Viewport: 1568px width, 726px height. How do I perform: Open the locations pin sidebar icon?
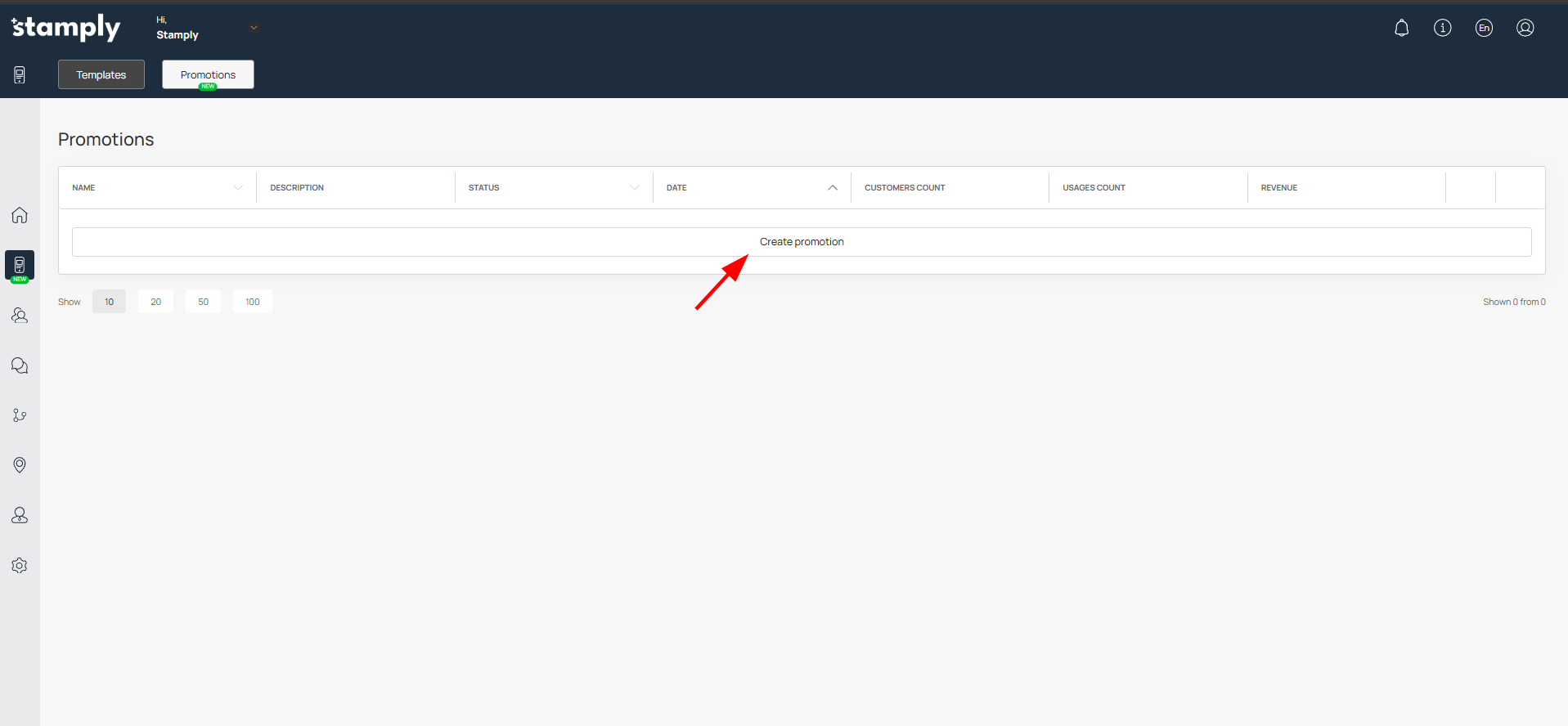tap(20, 465)
